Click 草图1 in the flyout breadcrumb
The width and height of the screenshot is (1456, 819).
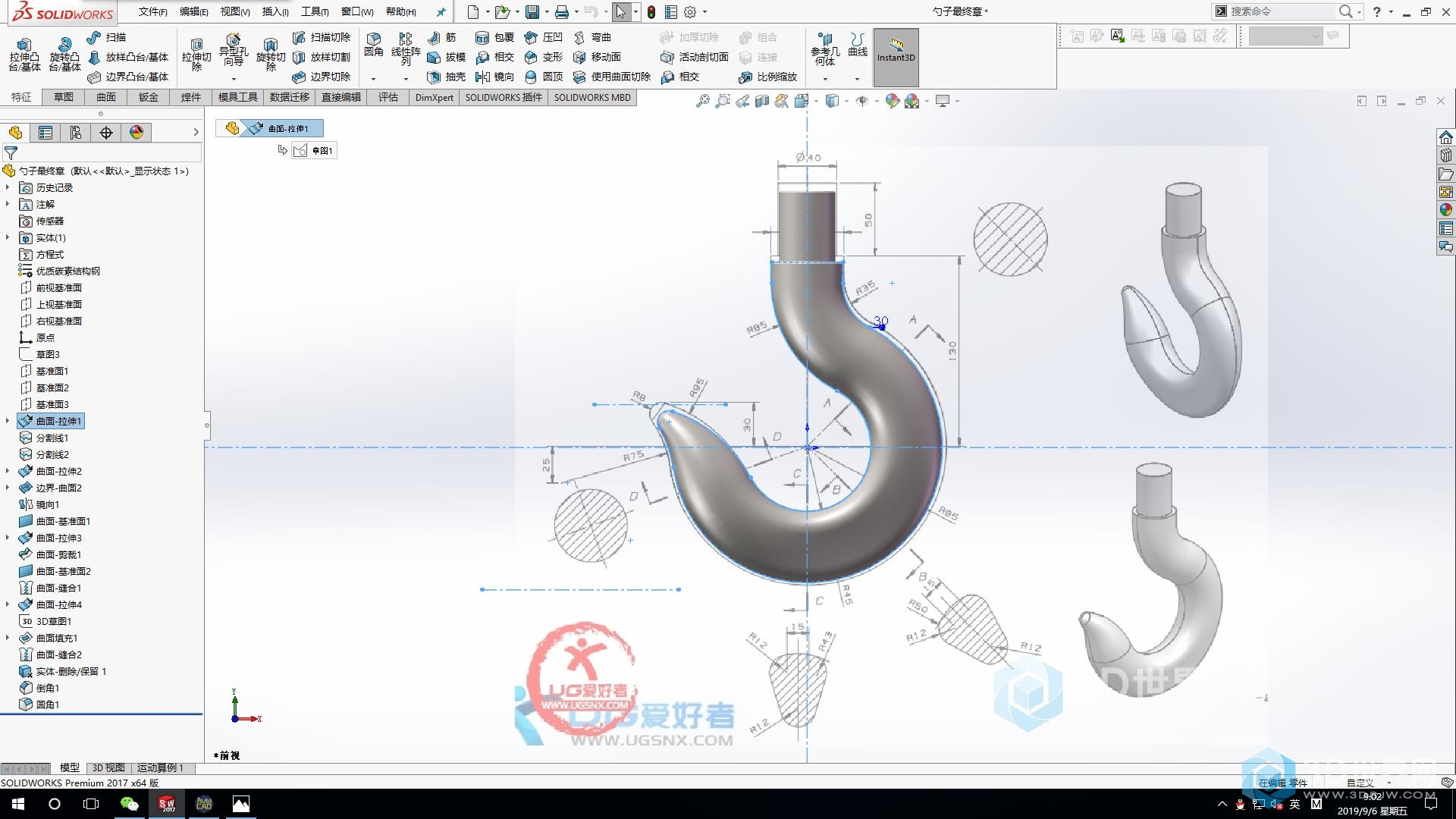[x=315, y=150]
